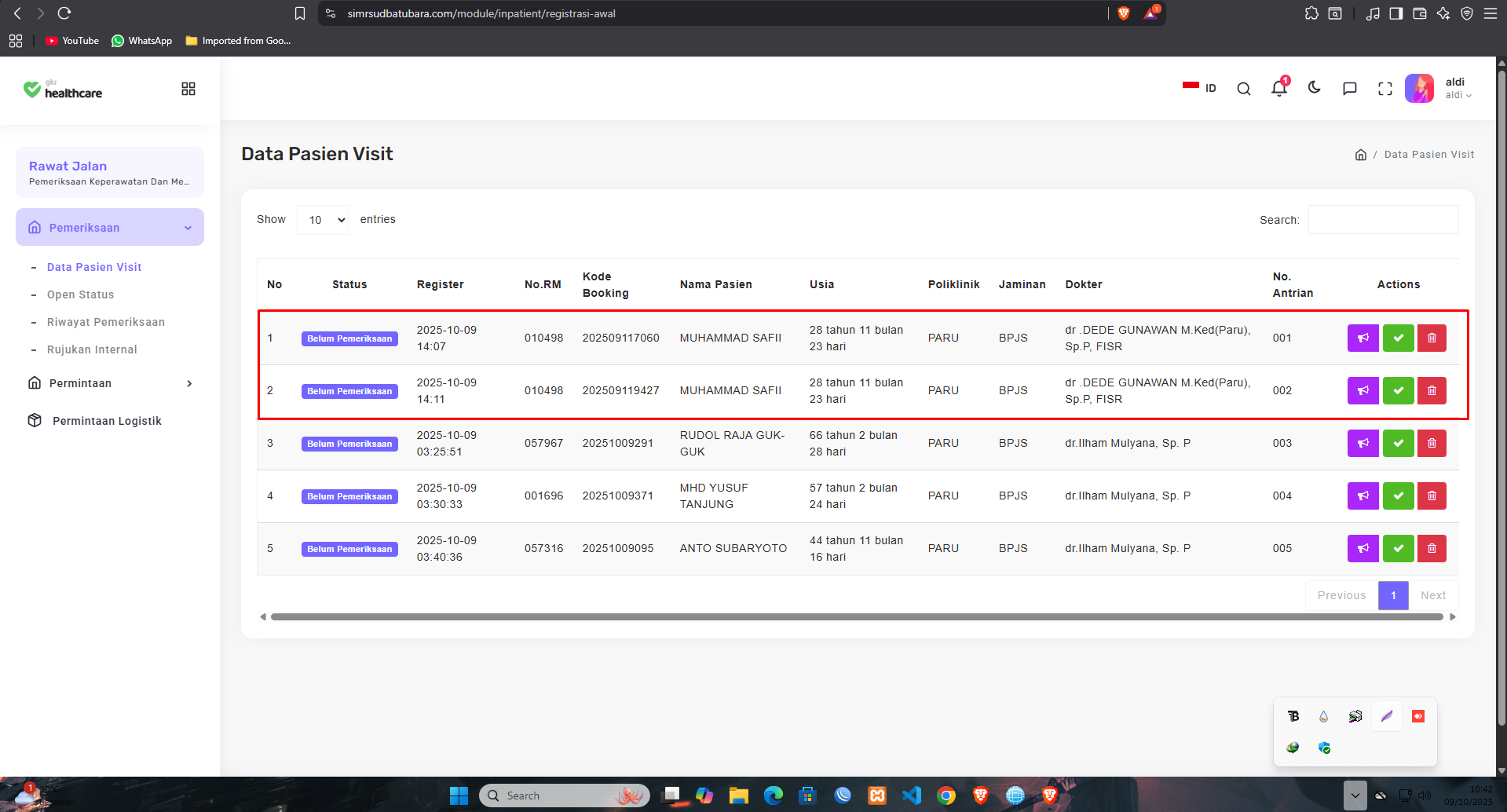1507x812 pixels.
Task: Delete the RUDOL RAJA GUK-GUK visit row
Action: tap(1431, 443)
